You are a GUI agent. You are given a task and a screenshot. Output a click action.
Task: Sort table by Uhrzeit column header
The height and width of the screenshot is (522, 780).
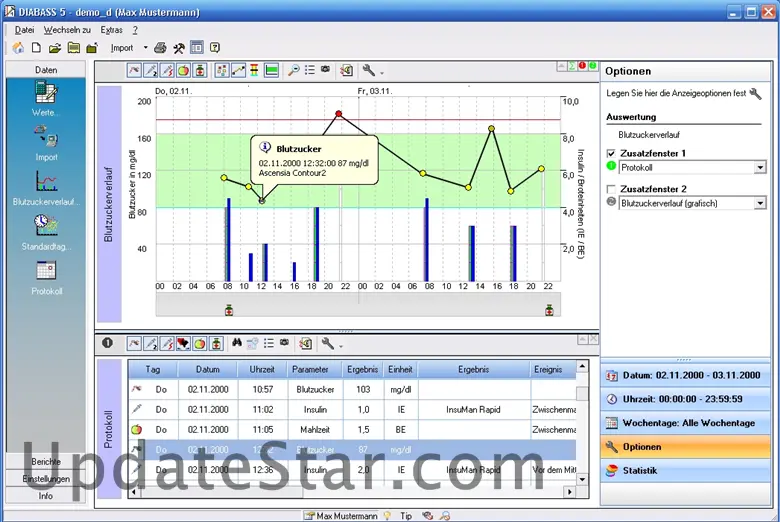click(262, 369)
